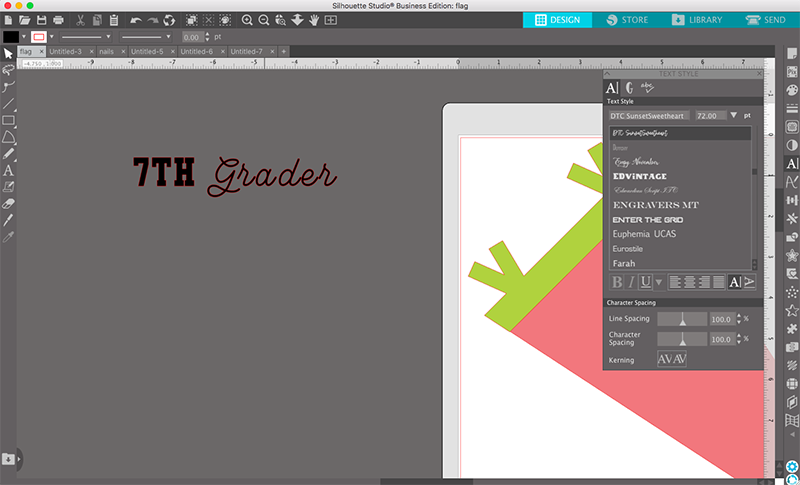Open the STORE tab
This screenshot has width=800, height=485.
(x=627, y=20)
